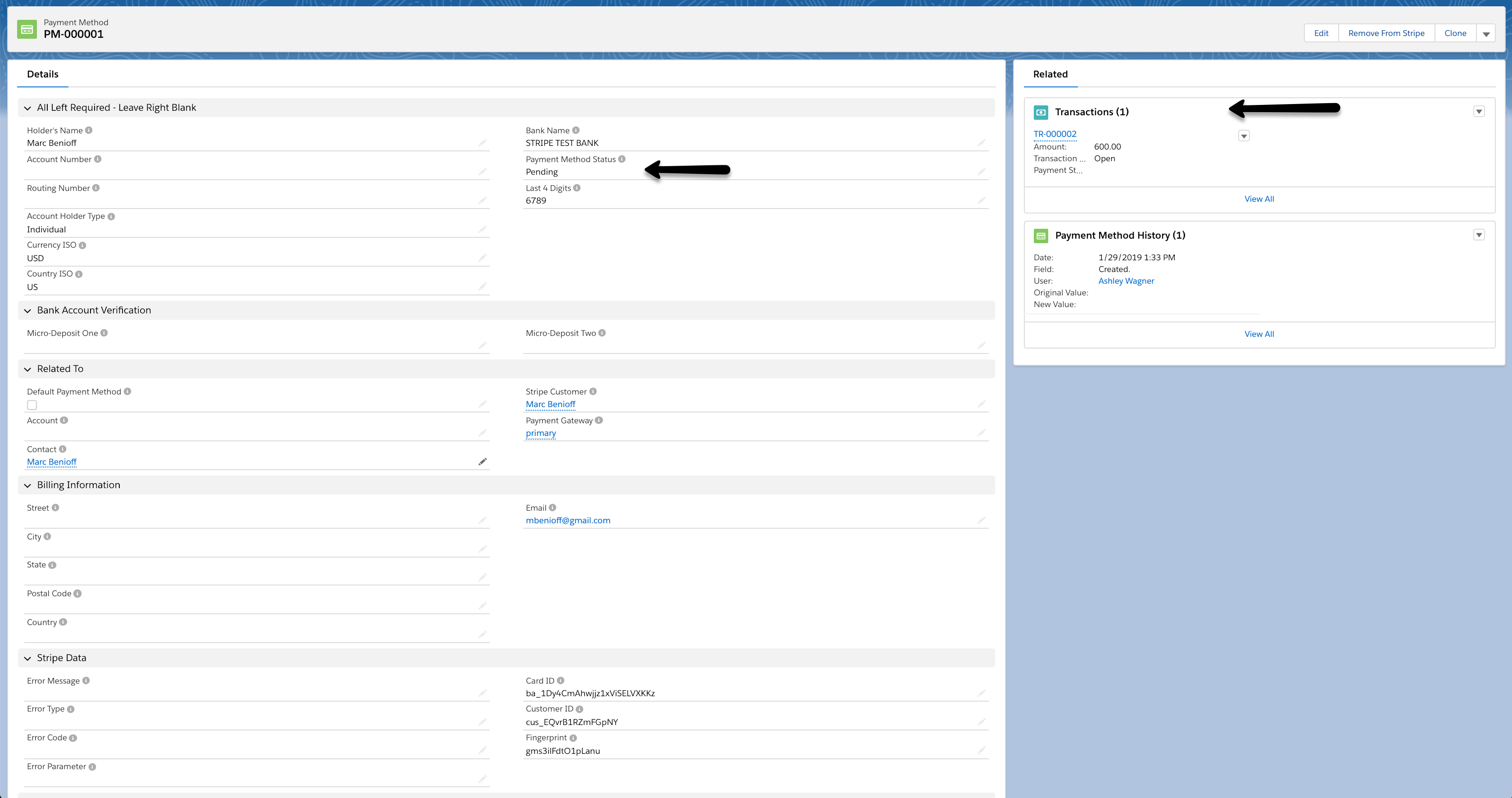Click info icon beside Micro-Deposit One
The height and width of the screenshot is (798, 1512).
104,333
